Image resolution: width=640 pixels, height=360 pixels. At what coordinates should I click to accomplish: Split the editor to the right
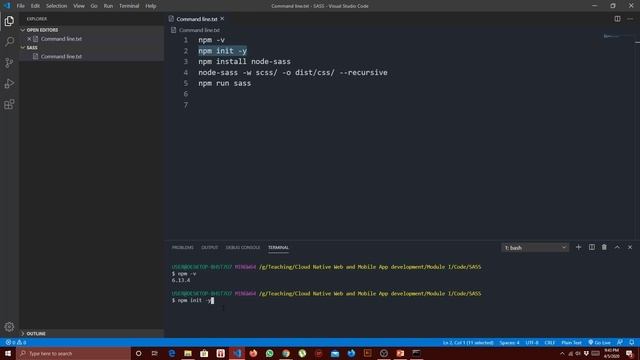(617, 19)
